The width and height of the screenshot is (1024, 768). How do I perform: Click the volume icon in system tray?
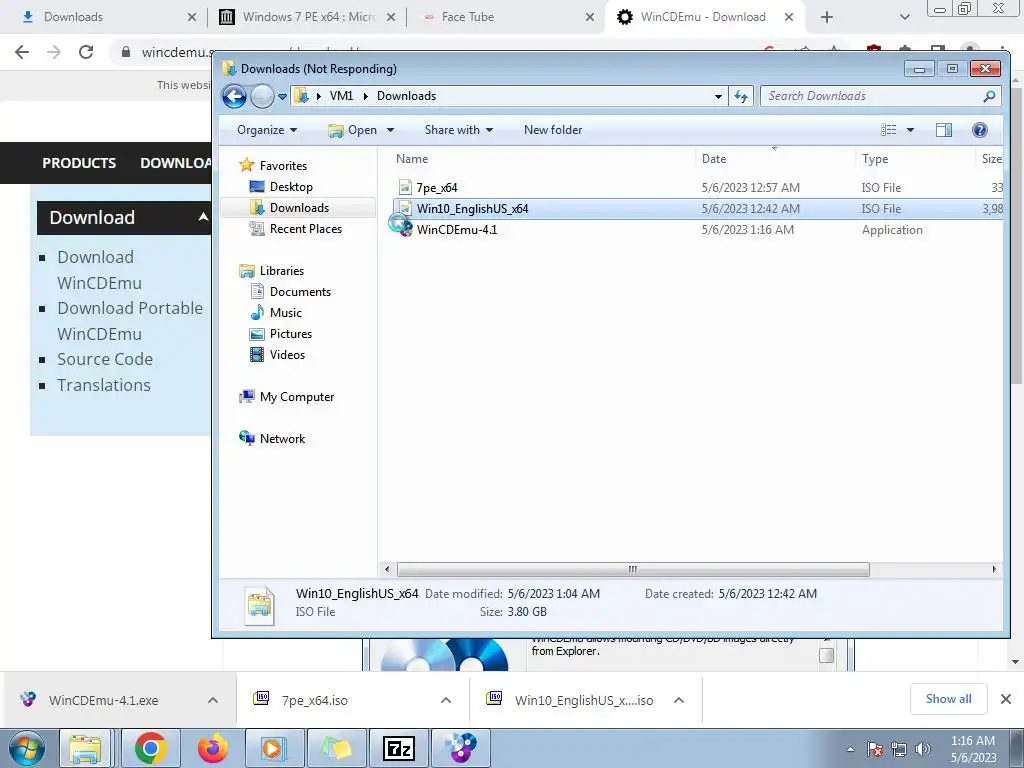(x=923, y=749)
